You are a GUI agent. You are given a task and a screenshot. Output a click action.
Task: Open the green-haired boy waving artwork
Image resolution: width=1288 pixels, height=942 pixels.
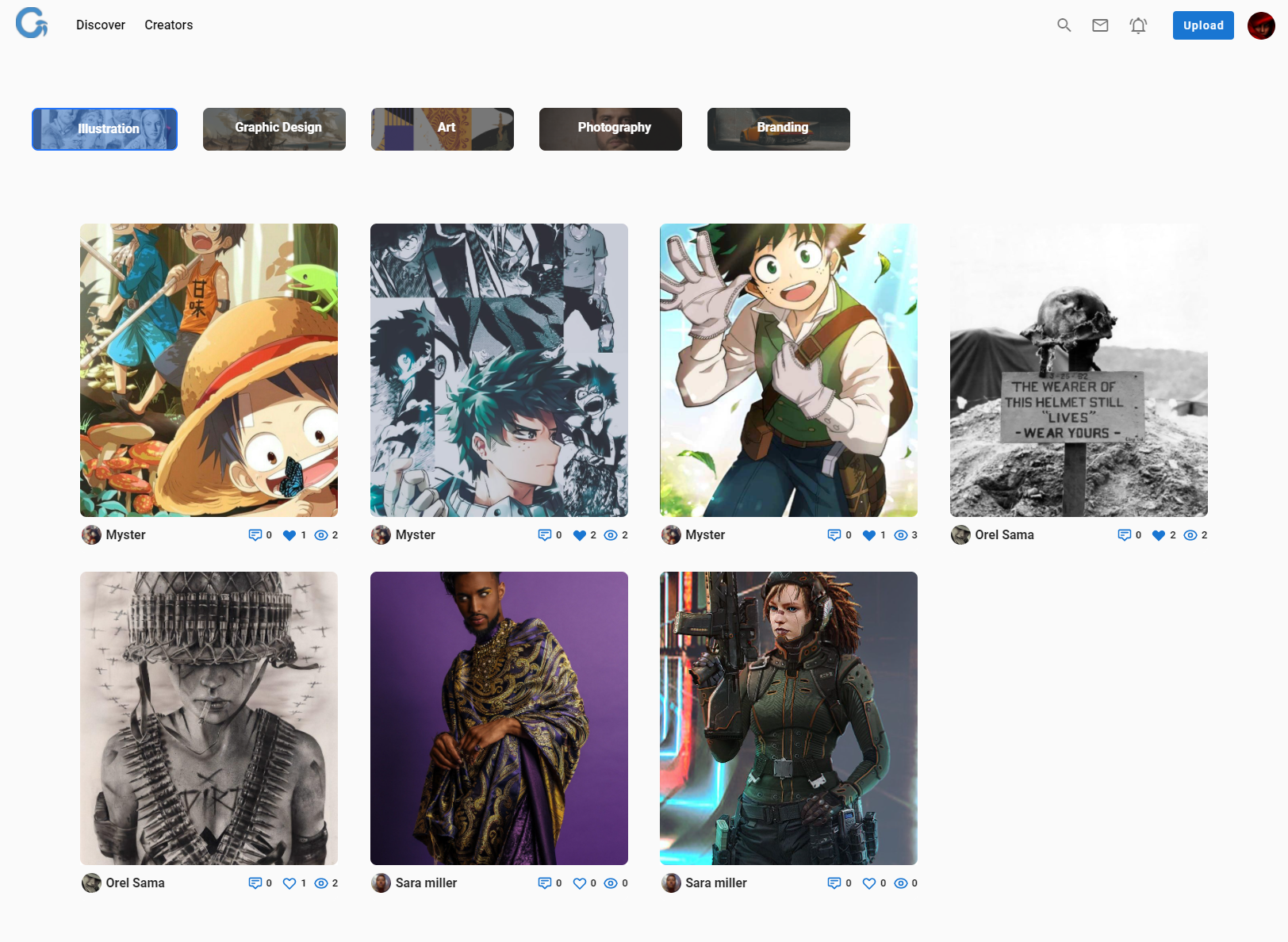788,370
